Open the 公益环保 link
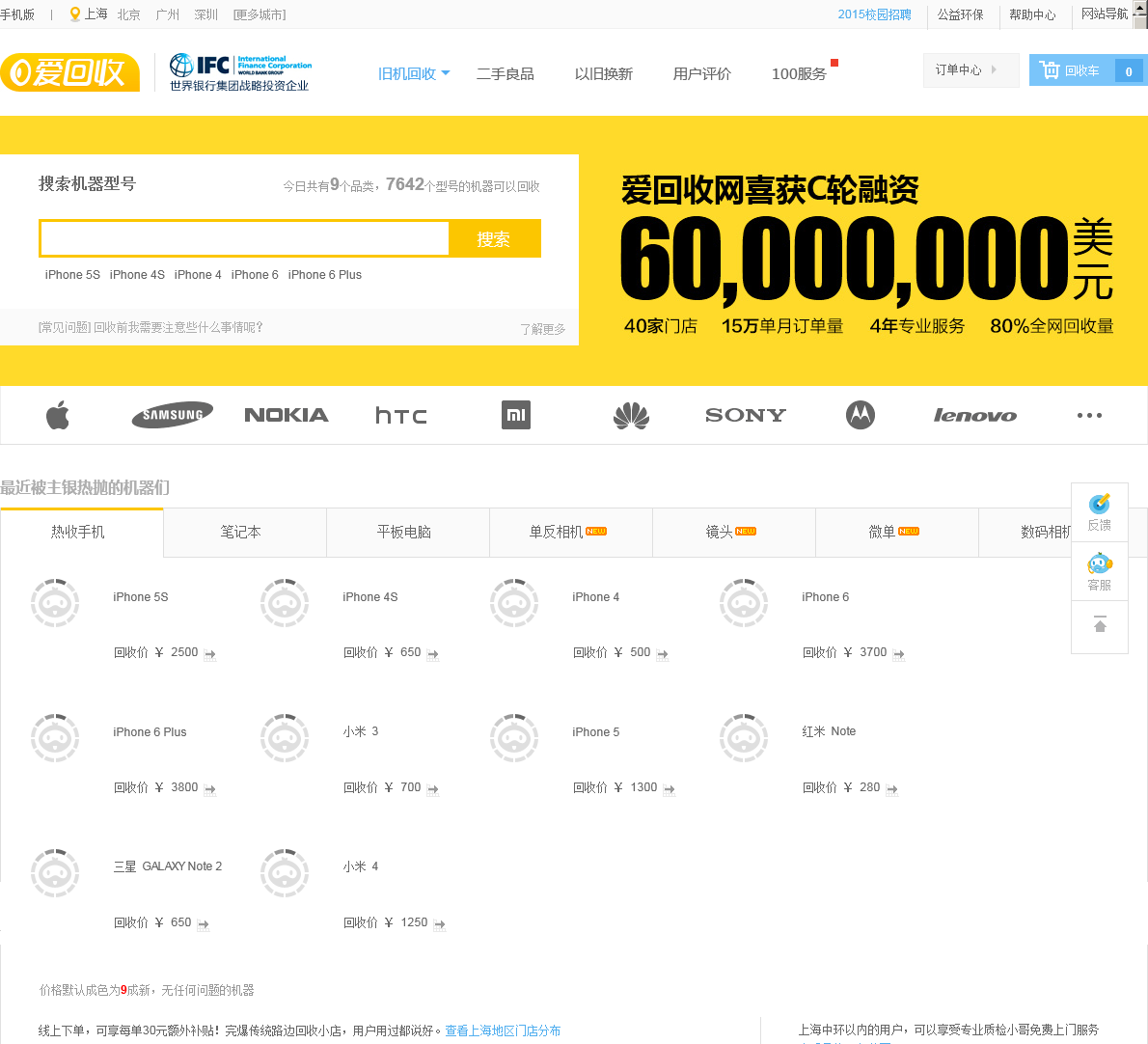Image resolution: width=1148 pixels, height=1044 pixels. click(x=961, y=14)
